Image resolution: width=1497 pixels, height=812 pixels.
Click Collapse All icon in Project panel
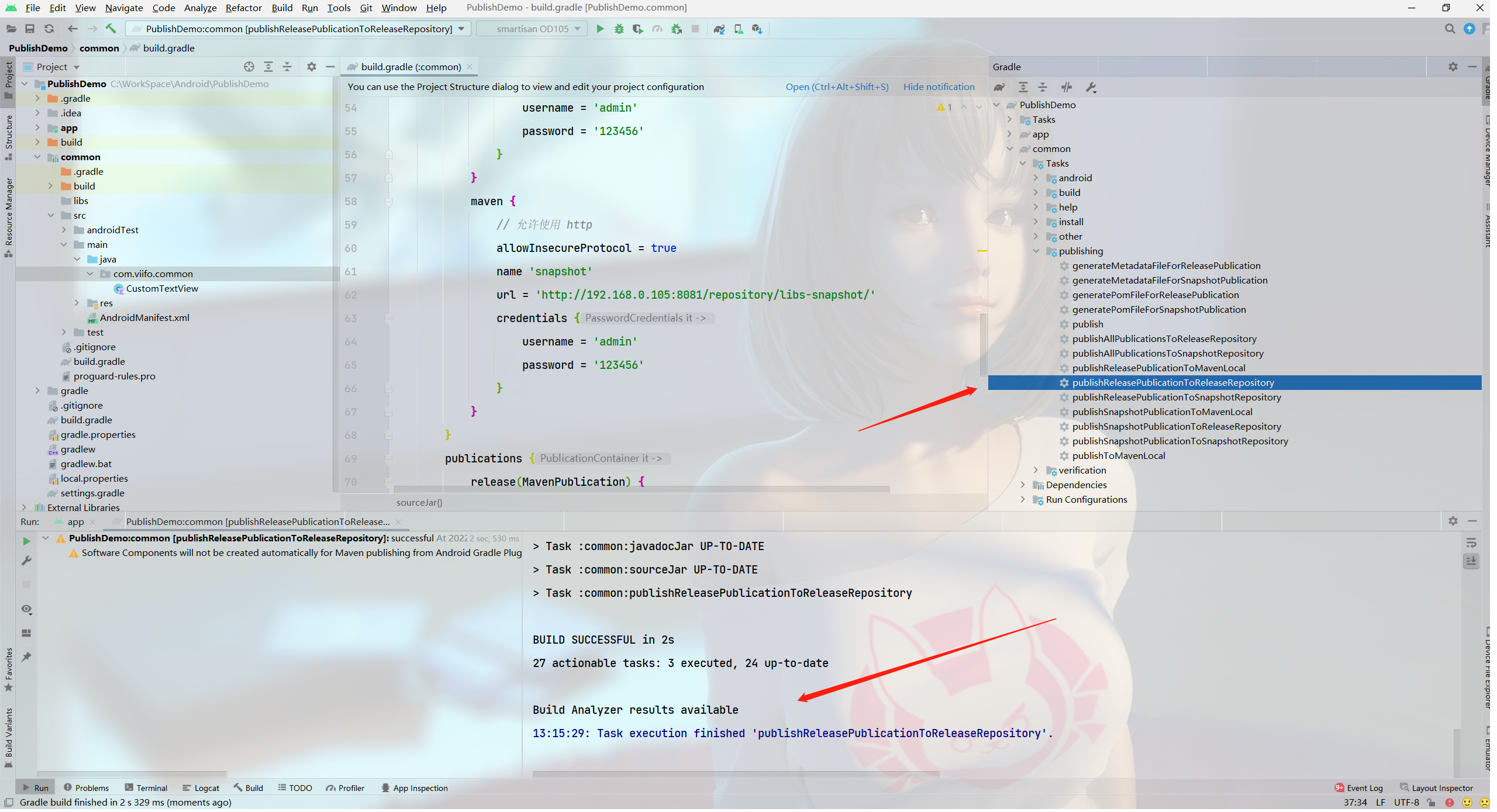[x=287, y=67]
